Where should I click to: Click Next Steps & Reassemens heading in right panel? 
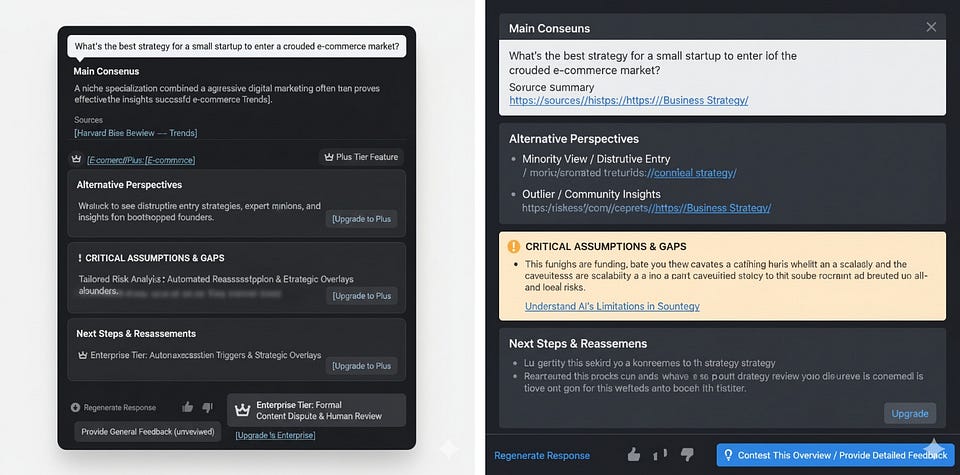pyautogui.click(x=578, y=343)
